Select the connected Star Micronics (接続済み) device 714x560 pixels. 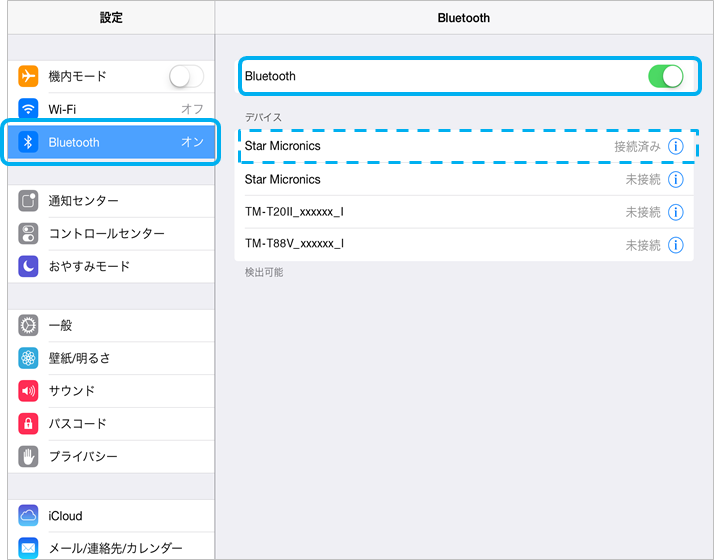coord(464,146)
